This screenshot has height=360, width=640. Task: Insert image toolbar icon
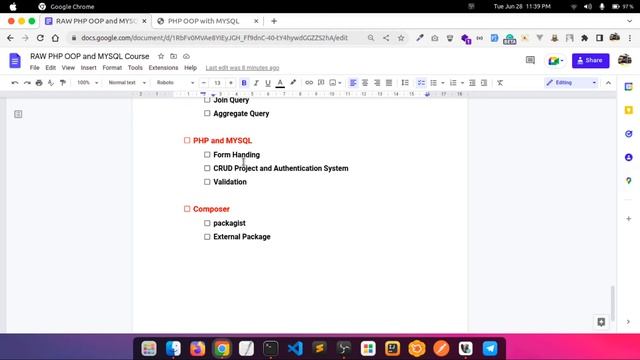coord(333,83)
